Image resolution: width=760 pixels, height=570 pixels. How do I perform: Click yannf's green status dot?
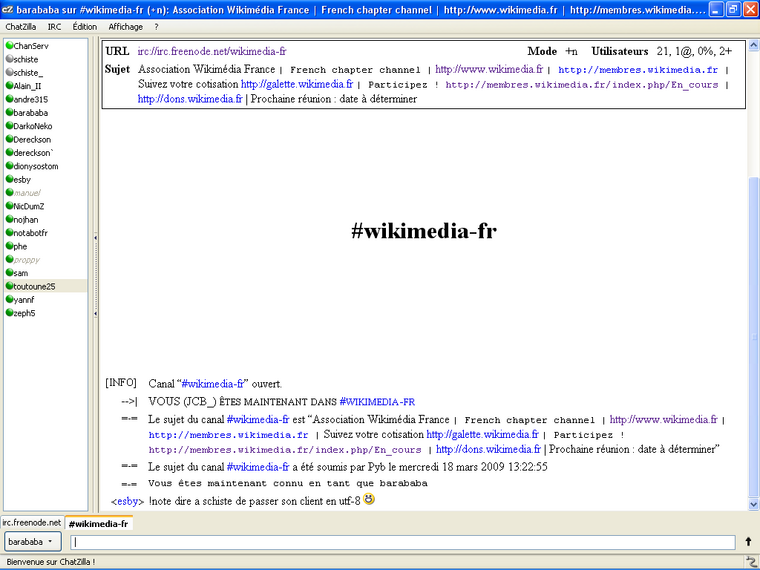[9, 299]
